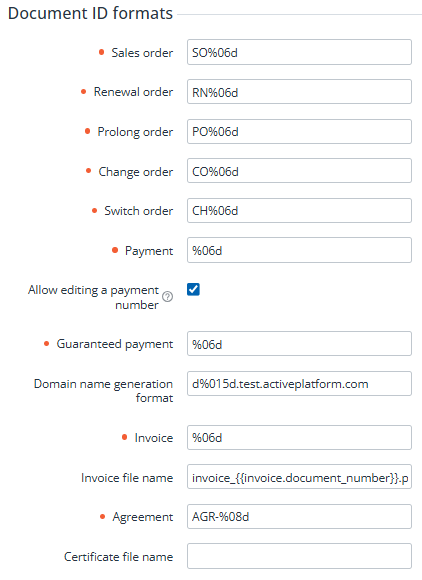Select the Renewal order format field
Screen dimensions: 422x580
pos(299,92)
